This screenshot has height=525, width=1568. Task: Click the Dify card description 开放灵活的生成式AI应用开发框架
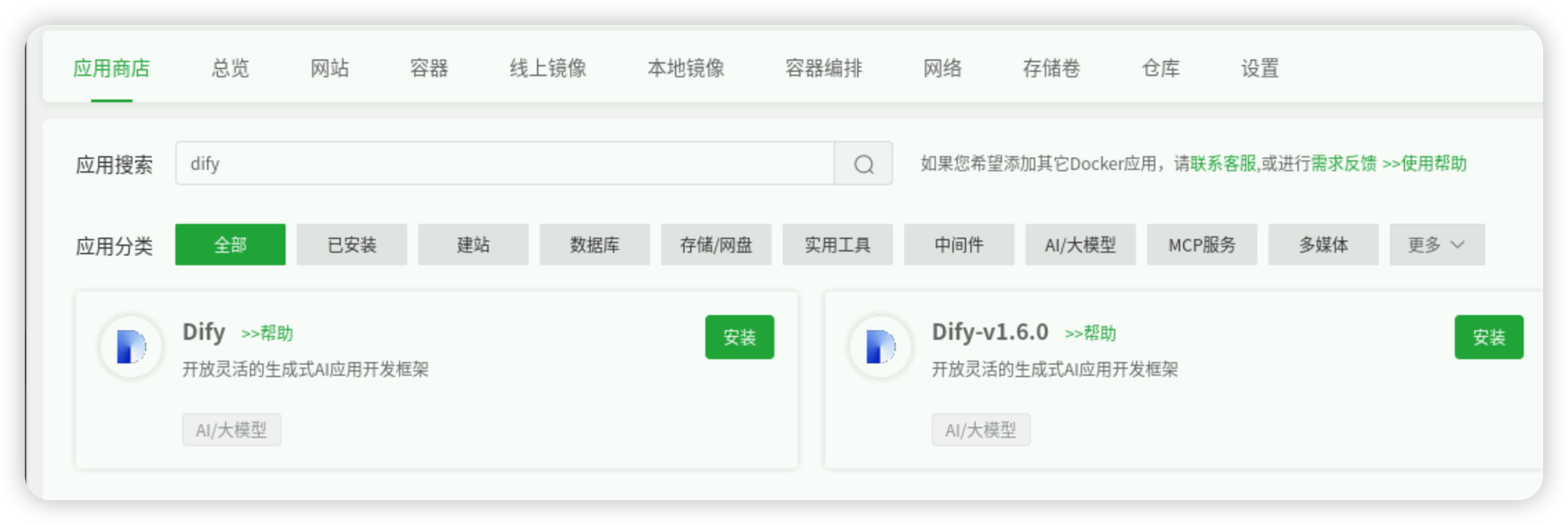[306, 370]
